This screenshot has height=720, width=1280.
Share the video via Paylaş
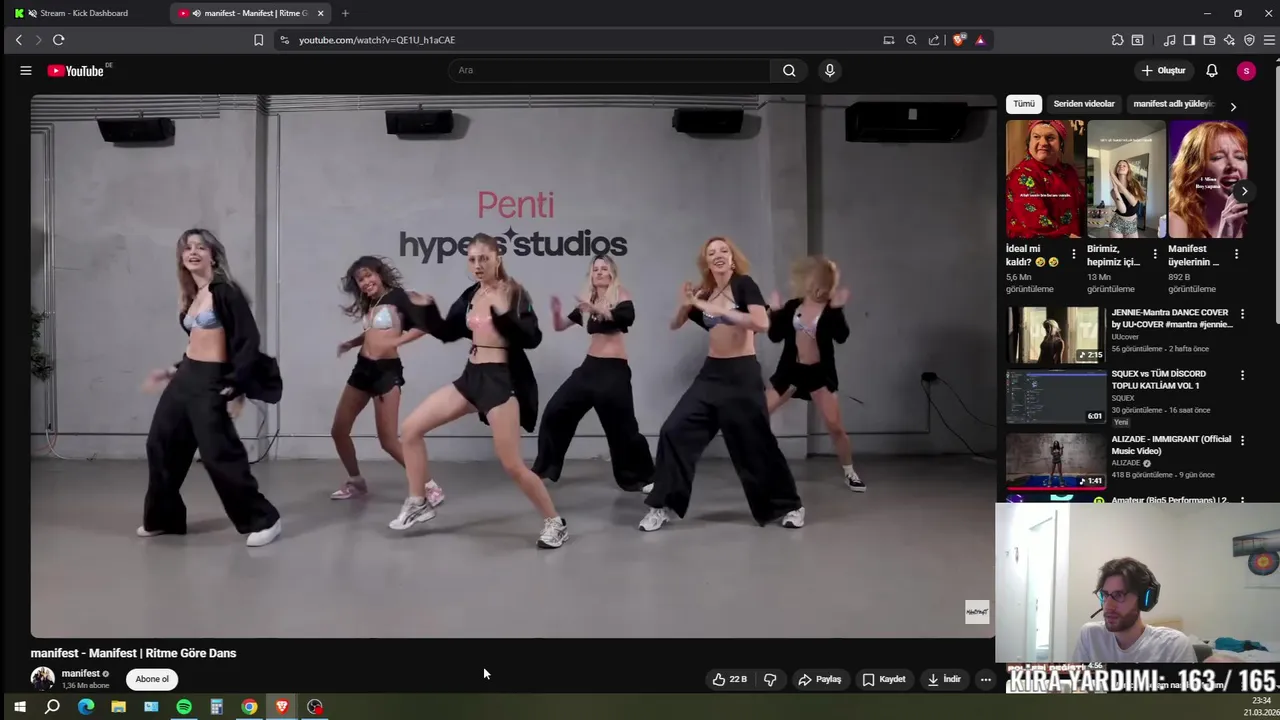(x=820, y=679)
